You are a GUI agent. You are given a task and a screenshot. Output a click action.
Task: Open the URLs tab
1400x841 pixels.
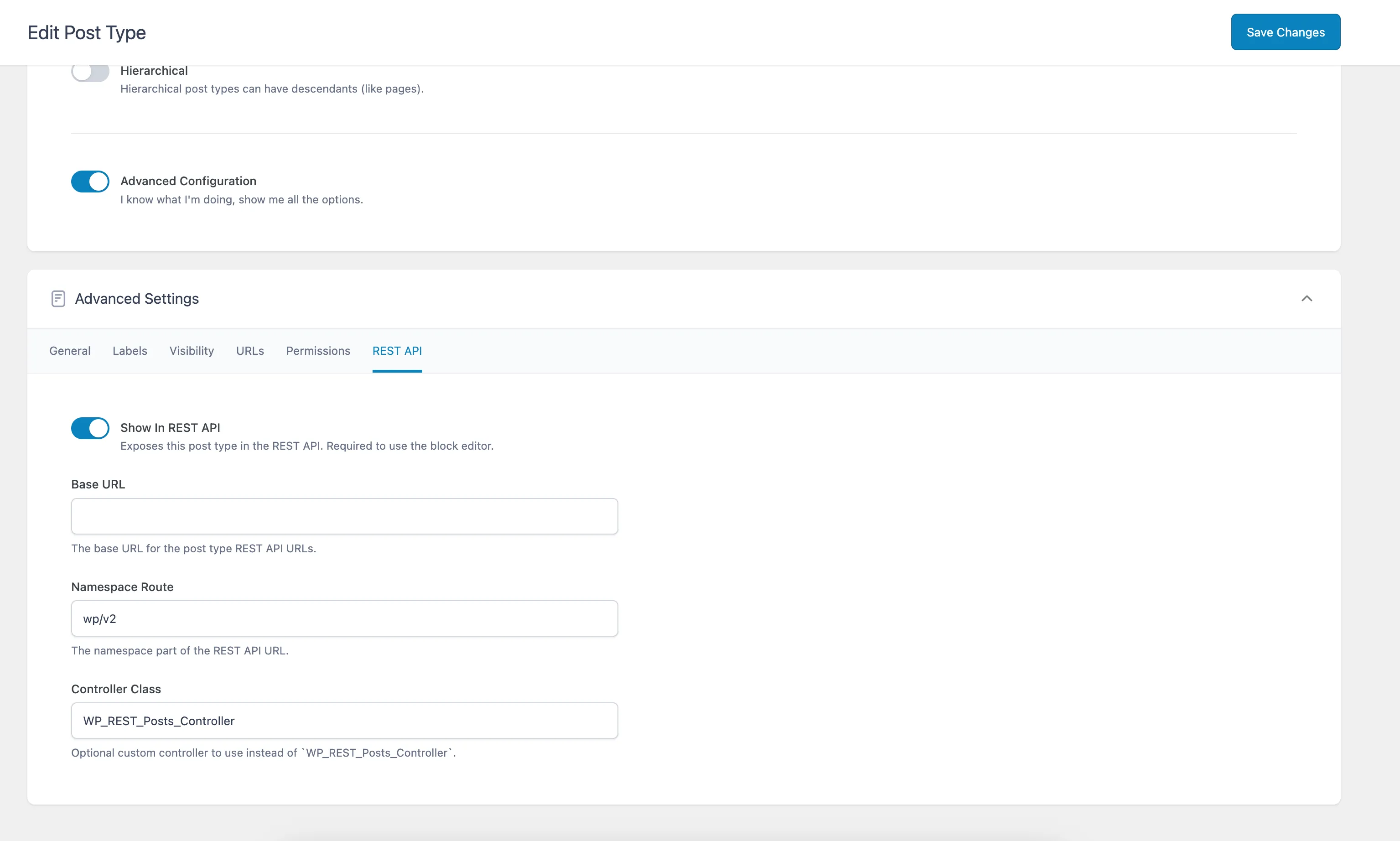pyautogui.click(x=250, y=351)
